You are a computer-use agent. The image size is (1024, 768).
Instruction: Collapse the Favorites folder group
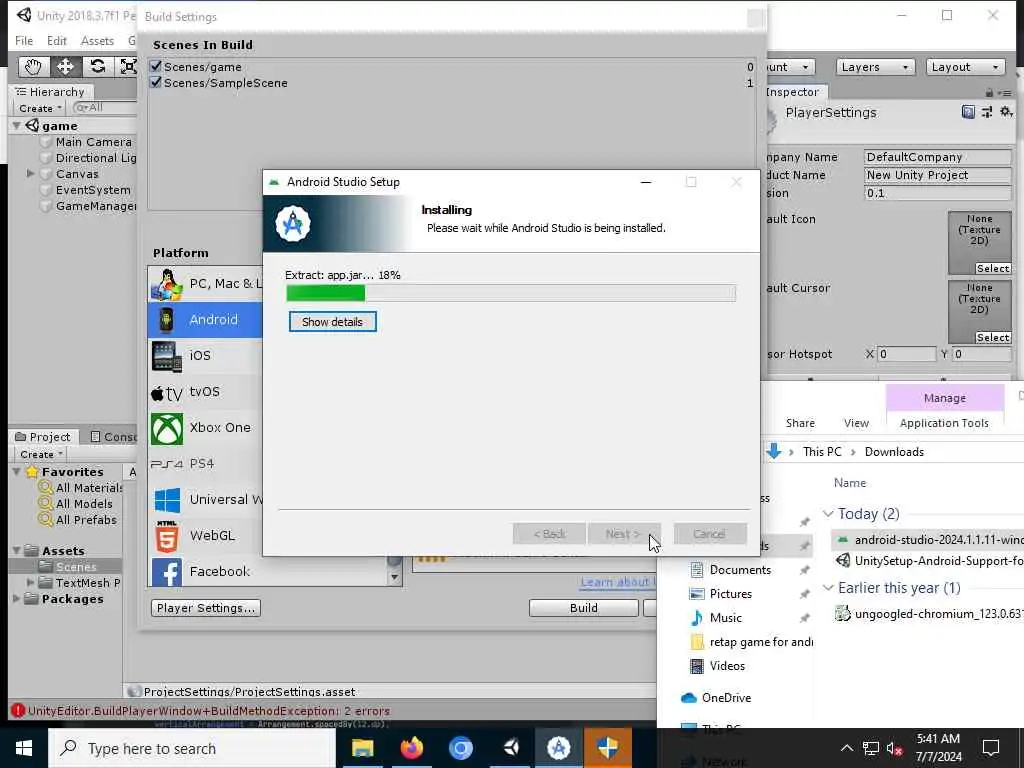pos(16,472)
